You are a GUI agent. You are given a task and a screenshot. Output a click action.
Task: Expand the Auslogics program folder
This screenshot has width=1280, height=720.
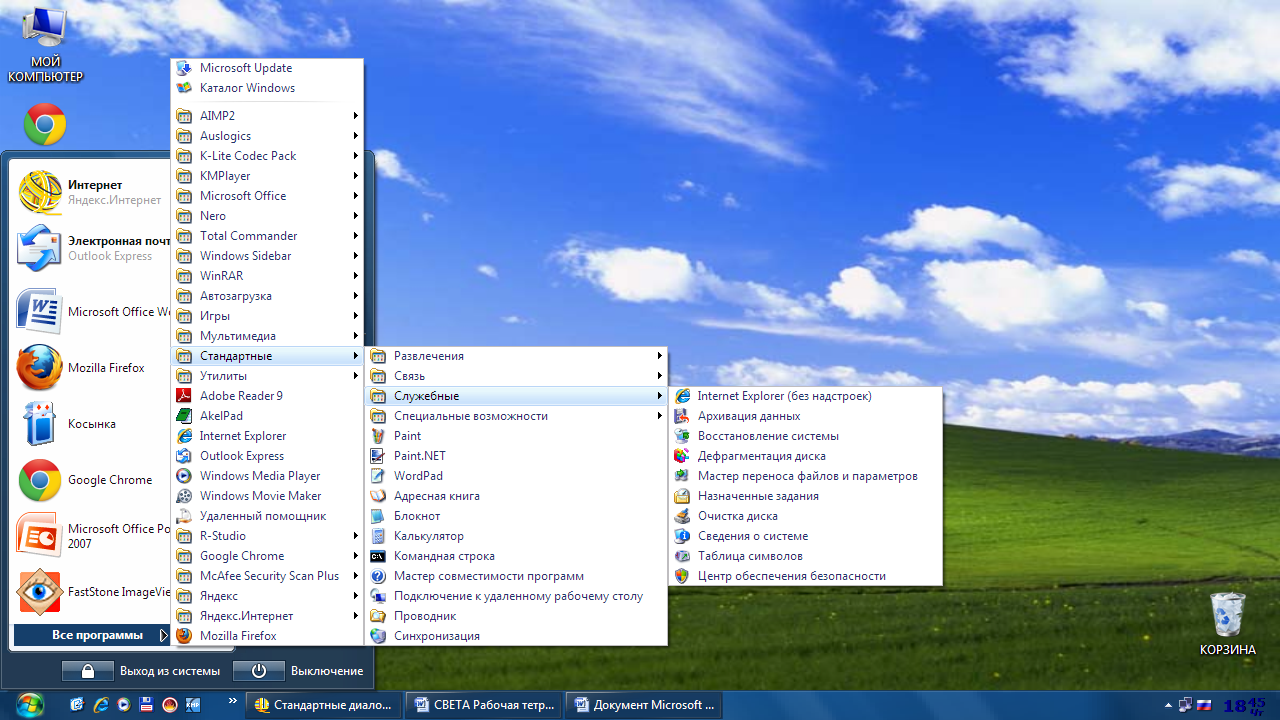(x=267, y=136)
